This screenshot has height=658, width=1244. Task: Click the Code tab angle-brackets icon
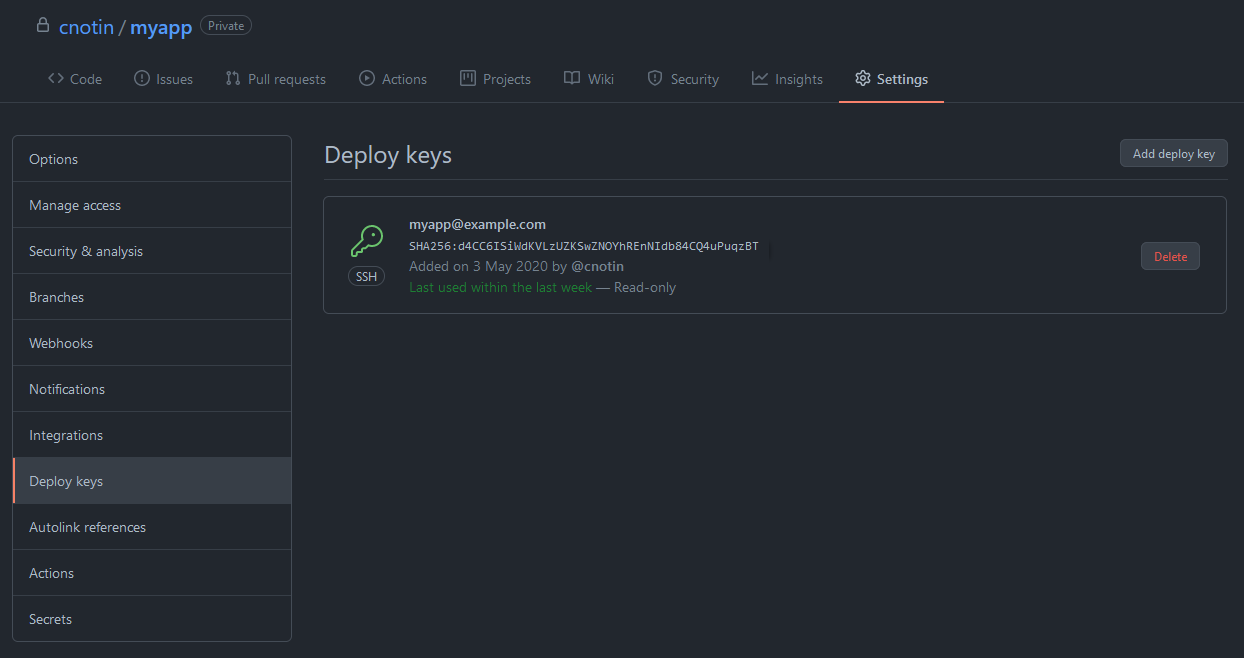pos(56,78)
